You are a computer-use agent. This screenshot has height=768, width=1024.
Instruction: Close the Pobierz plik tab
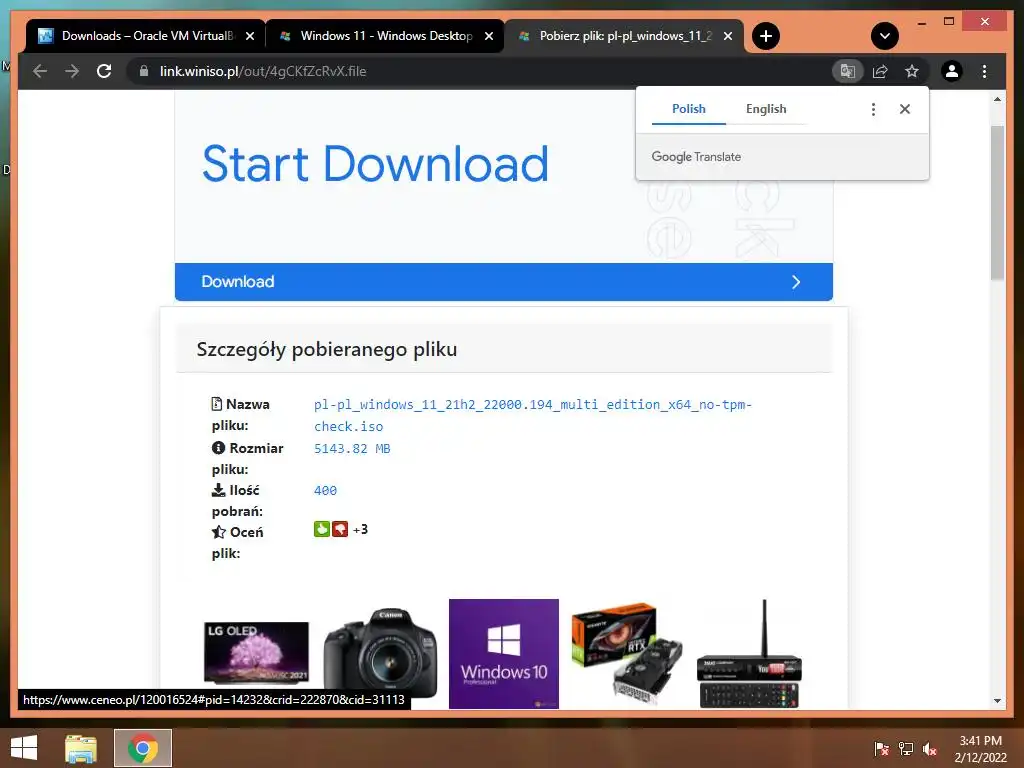pos(728,36)
